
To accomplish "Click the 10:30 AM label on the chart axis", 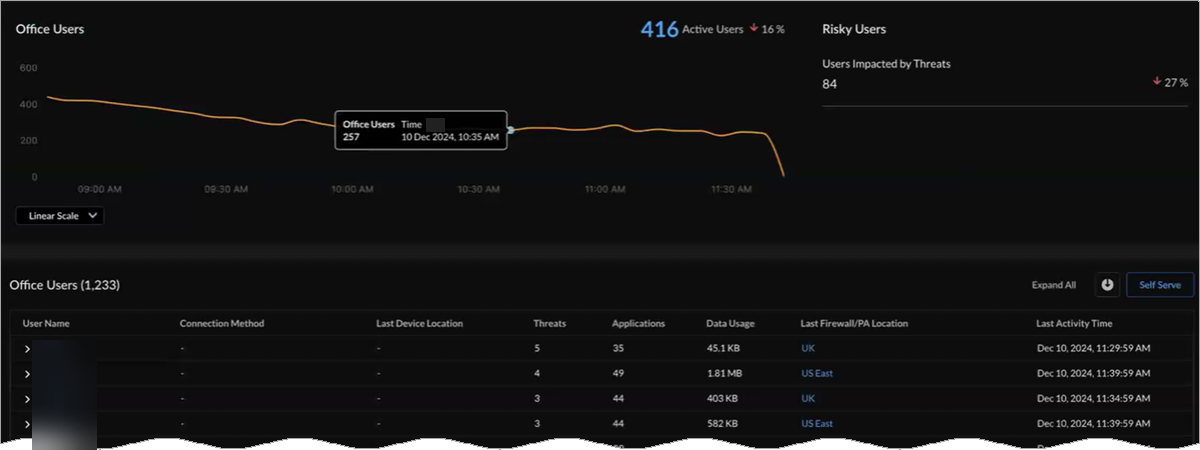I will tap(480, 188).
